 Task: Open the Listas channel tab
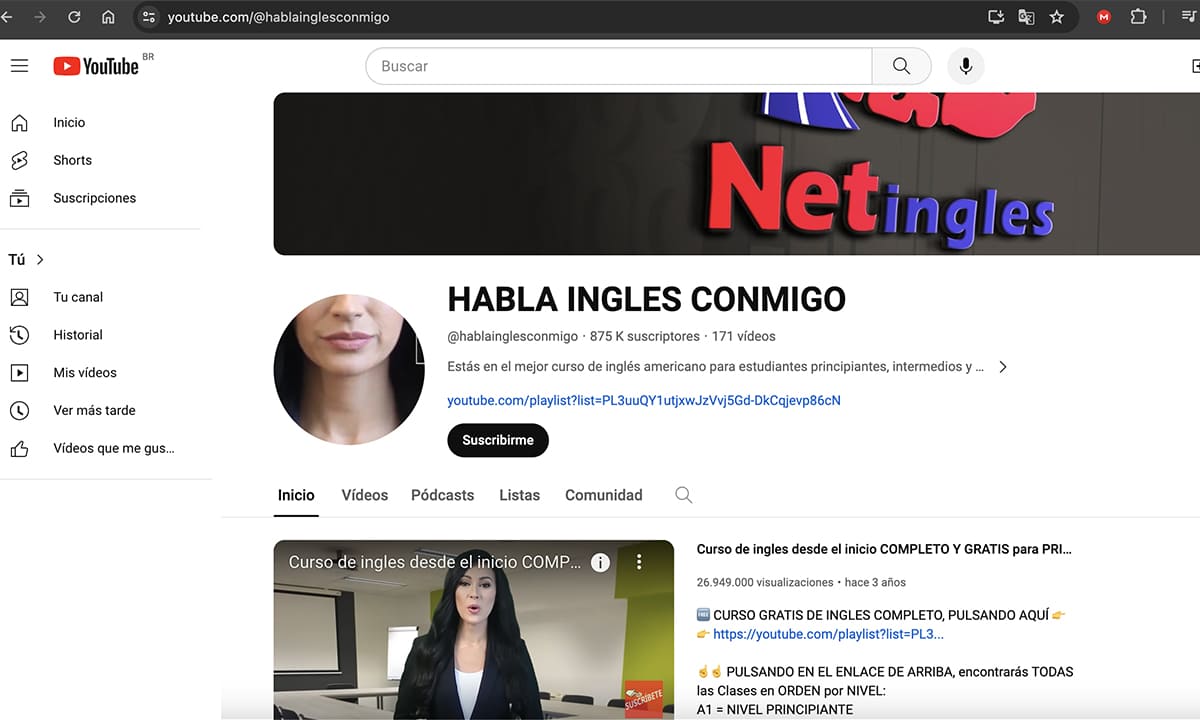click(520, 495)
